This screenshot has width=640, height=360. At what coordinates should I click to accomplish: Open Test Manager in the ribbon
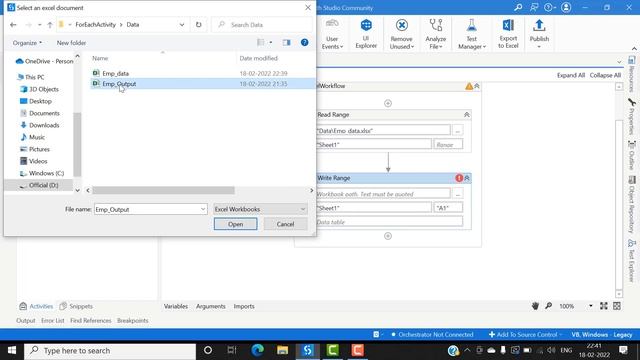(471, 34)
